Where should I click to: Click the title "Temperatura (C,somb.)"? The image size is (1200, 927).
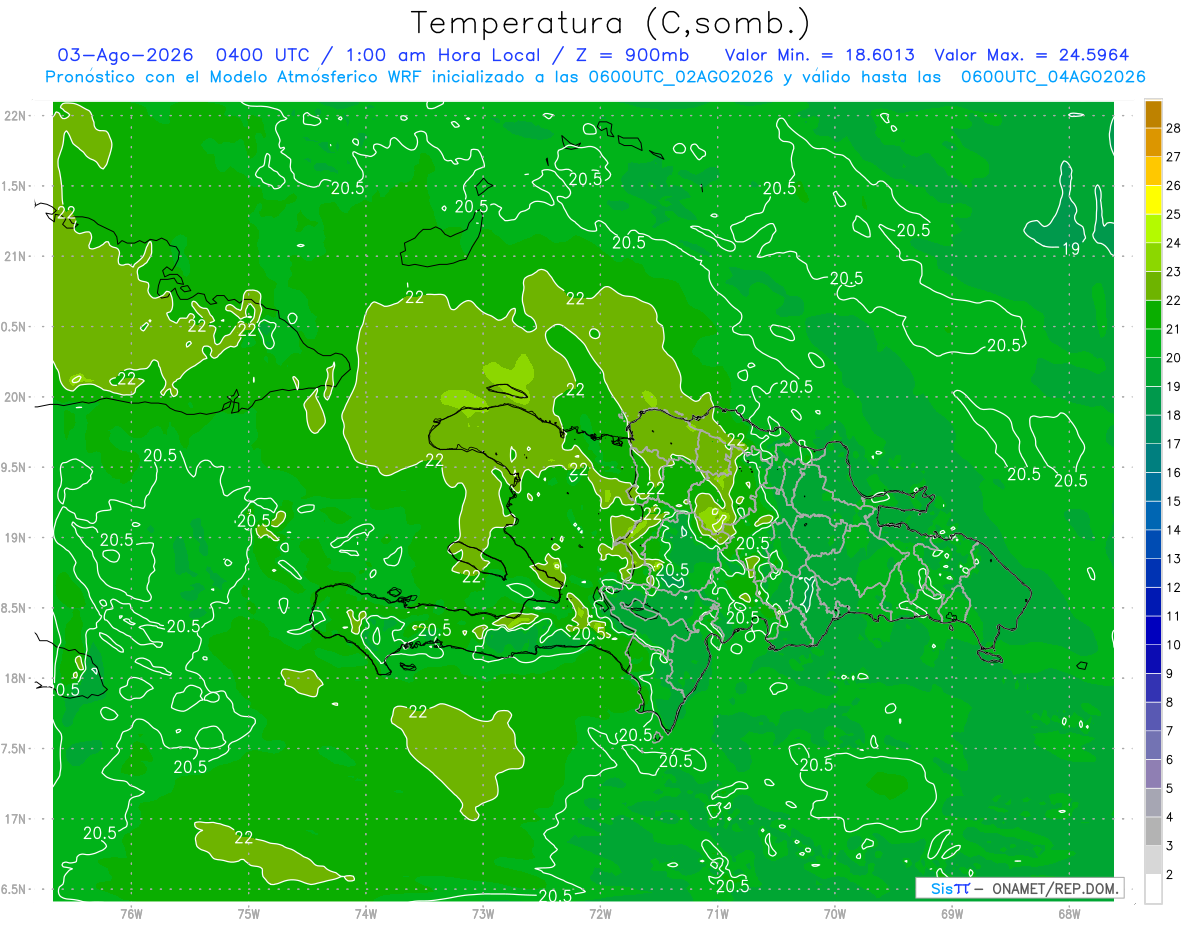pyautogui.click(x=611, y=22)
